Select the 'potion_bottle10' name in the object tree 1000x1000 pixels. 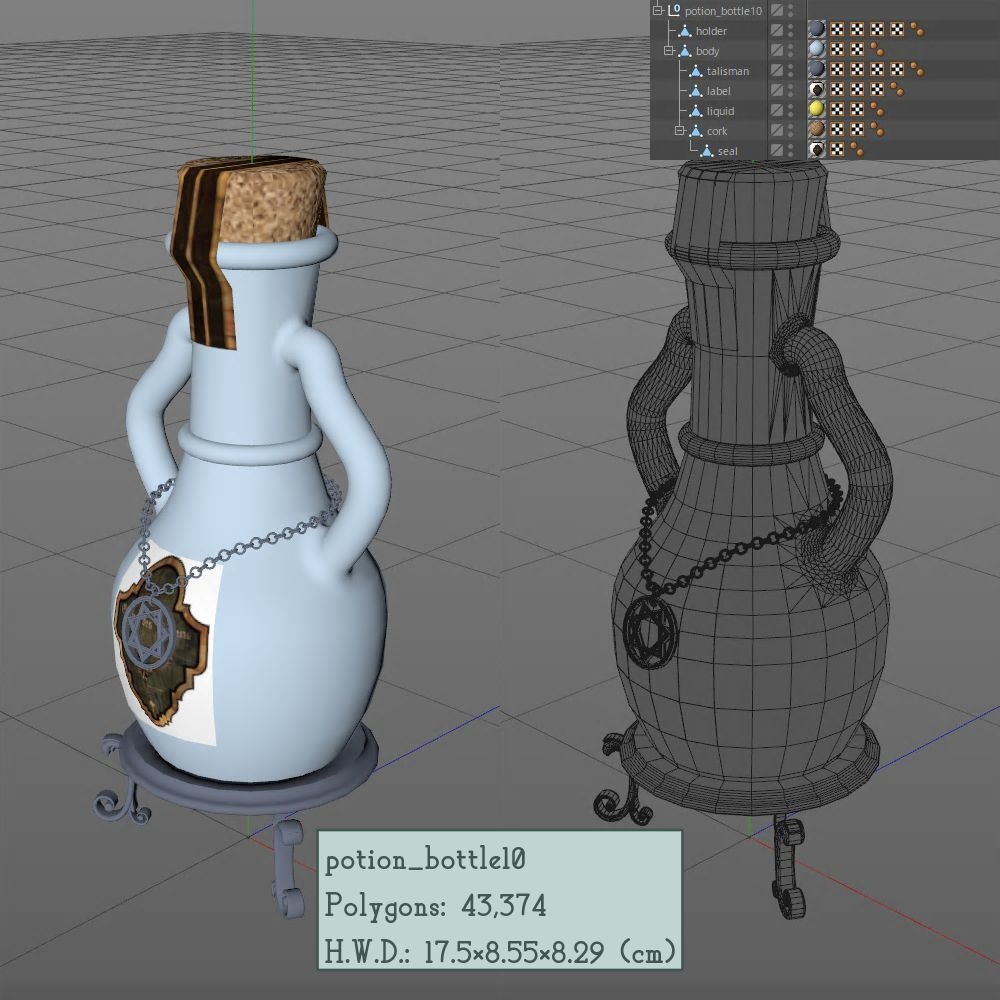pyautogui.click(x=723, y=11)
